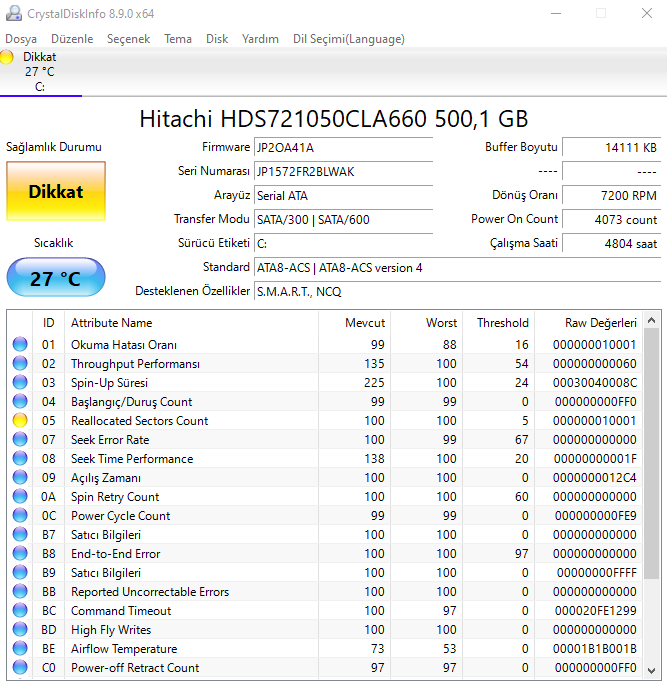This screenshot has height=687, width=667.
Task: Click the blue status icon for Spin Retry Count
Action: (x=20, y=496)
